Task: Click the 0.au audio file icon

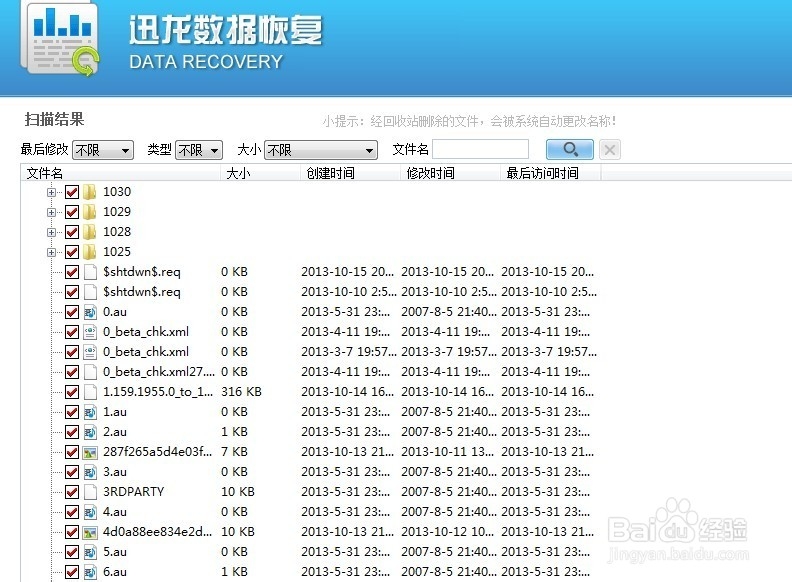Action: click(x=90, y=312)
